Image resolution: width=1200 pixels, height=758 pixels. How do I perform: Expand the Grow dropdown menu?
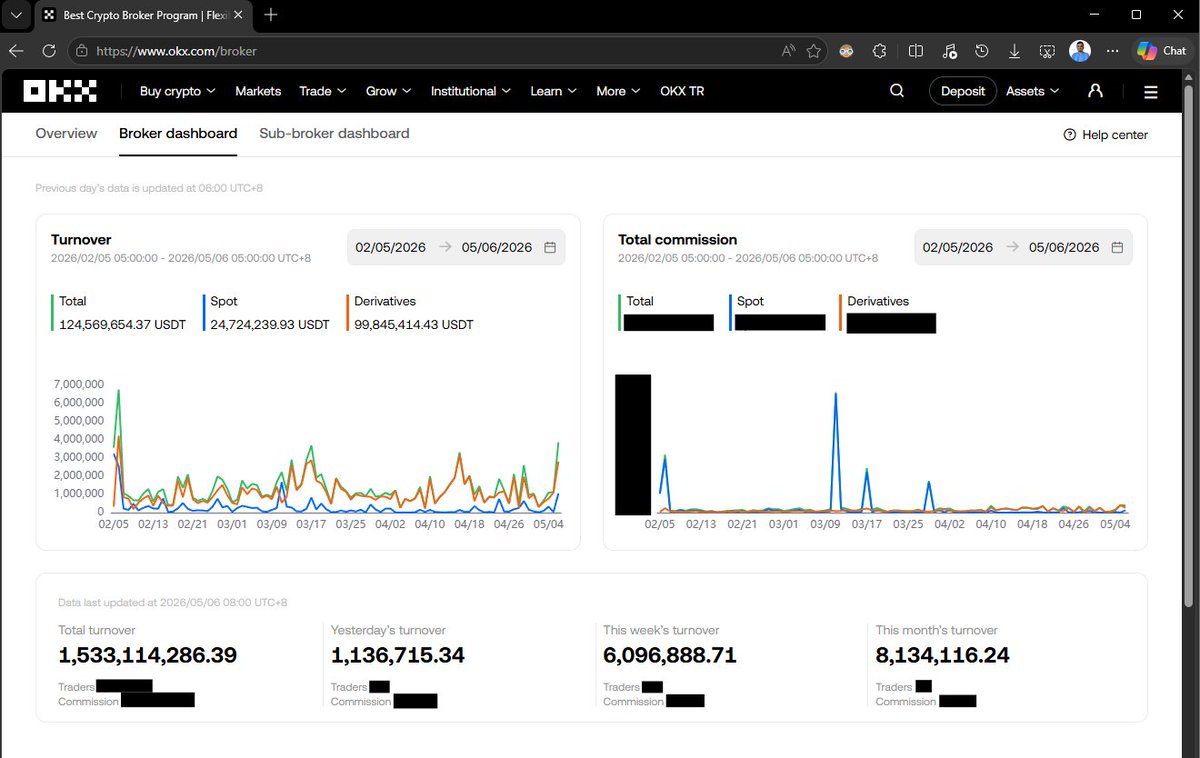tap(389, 91)
